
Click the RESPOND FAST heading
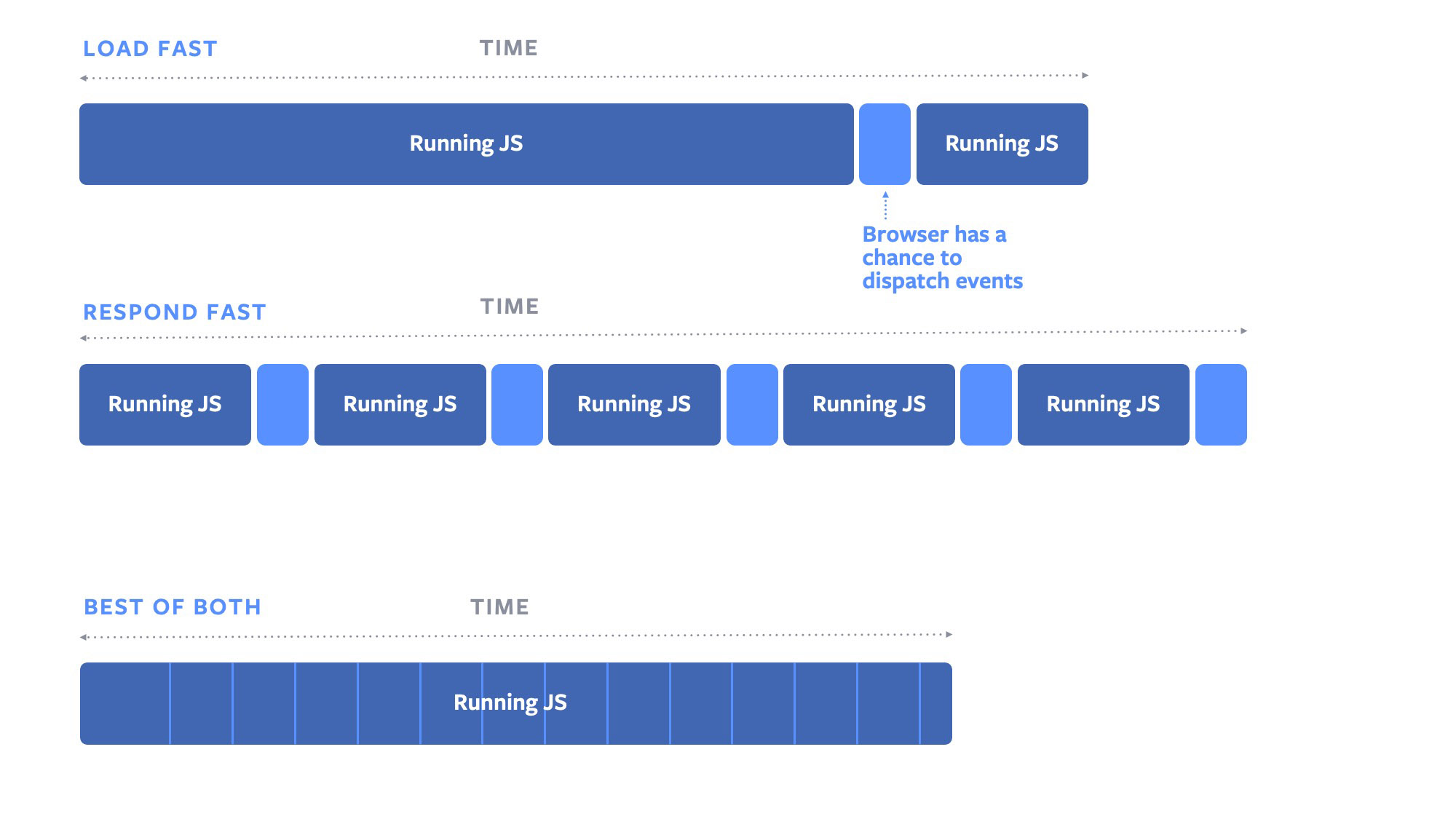pyautogui.click(x=175, y=312)
